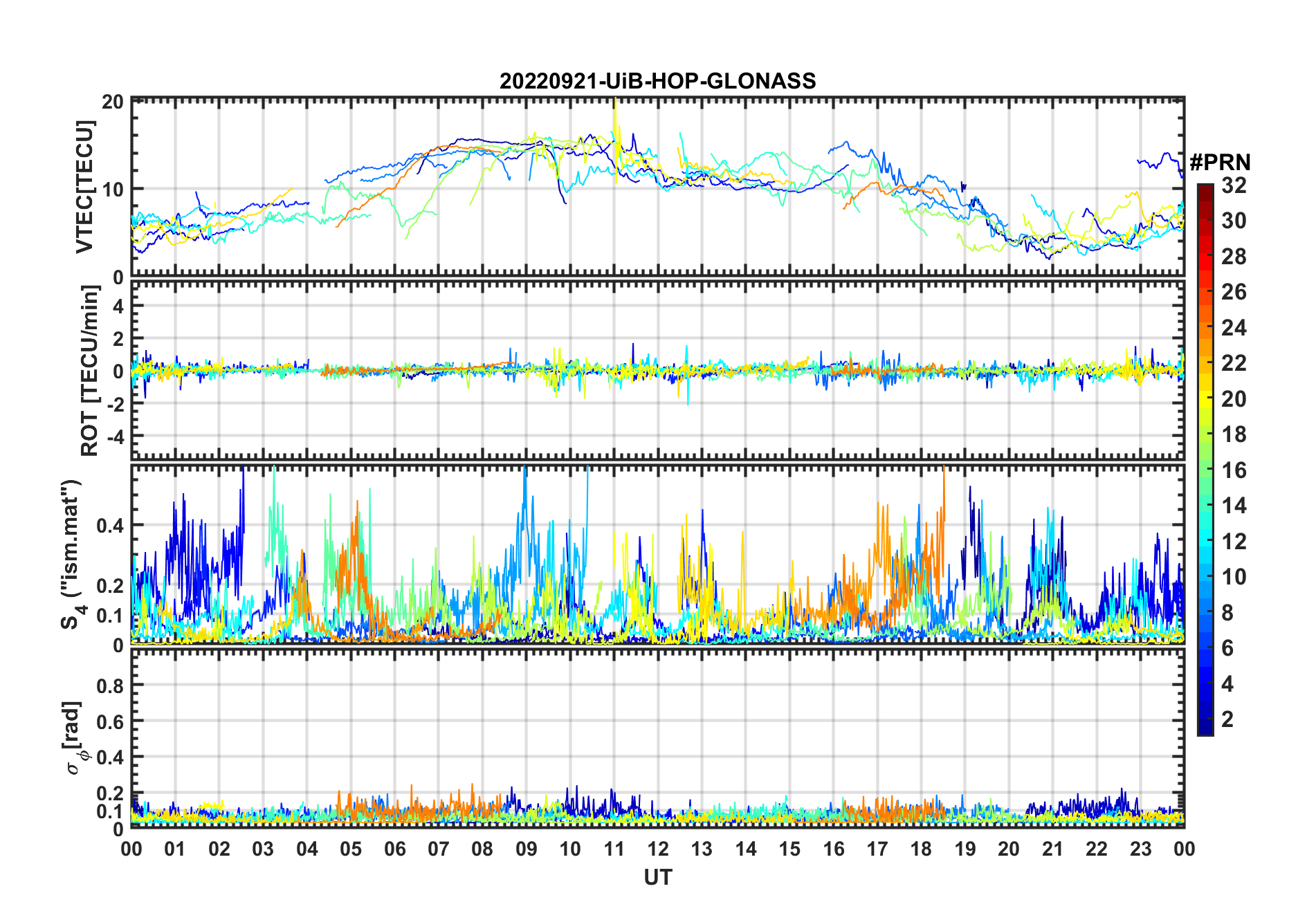Click the dark blue colorbar band at PRN 2
Image resolution: width=1316 pixels, height=920 pixels.
coord(1205,719)
